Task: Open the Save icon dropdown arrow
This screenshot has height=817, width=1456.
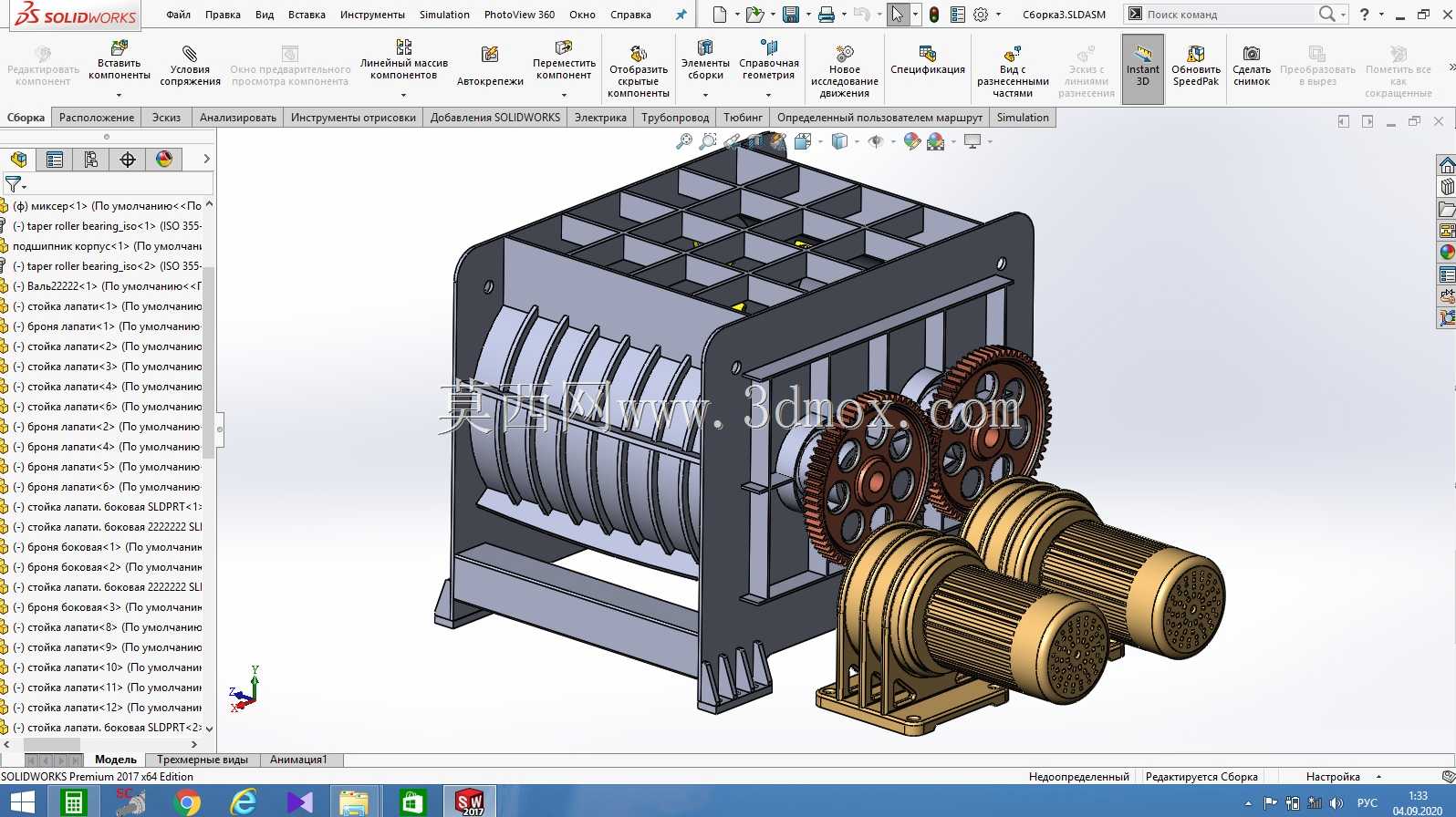Action: 808,15
